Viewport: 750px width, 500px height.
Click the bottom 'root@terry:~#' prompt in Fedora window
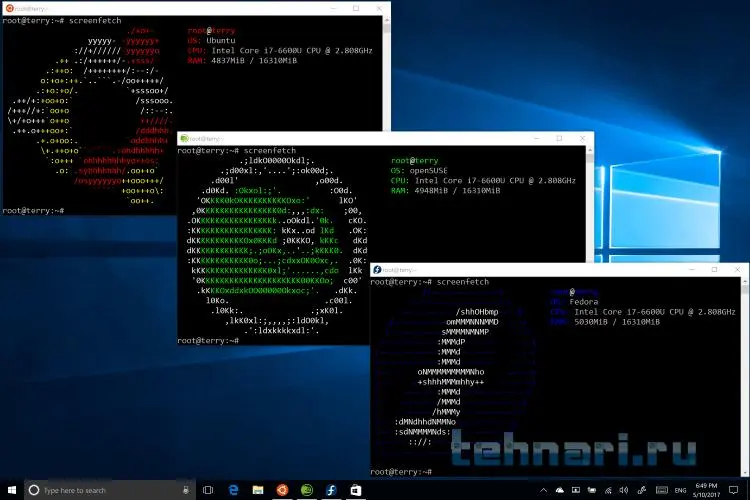click(401, 472)
